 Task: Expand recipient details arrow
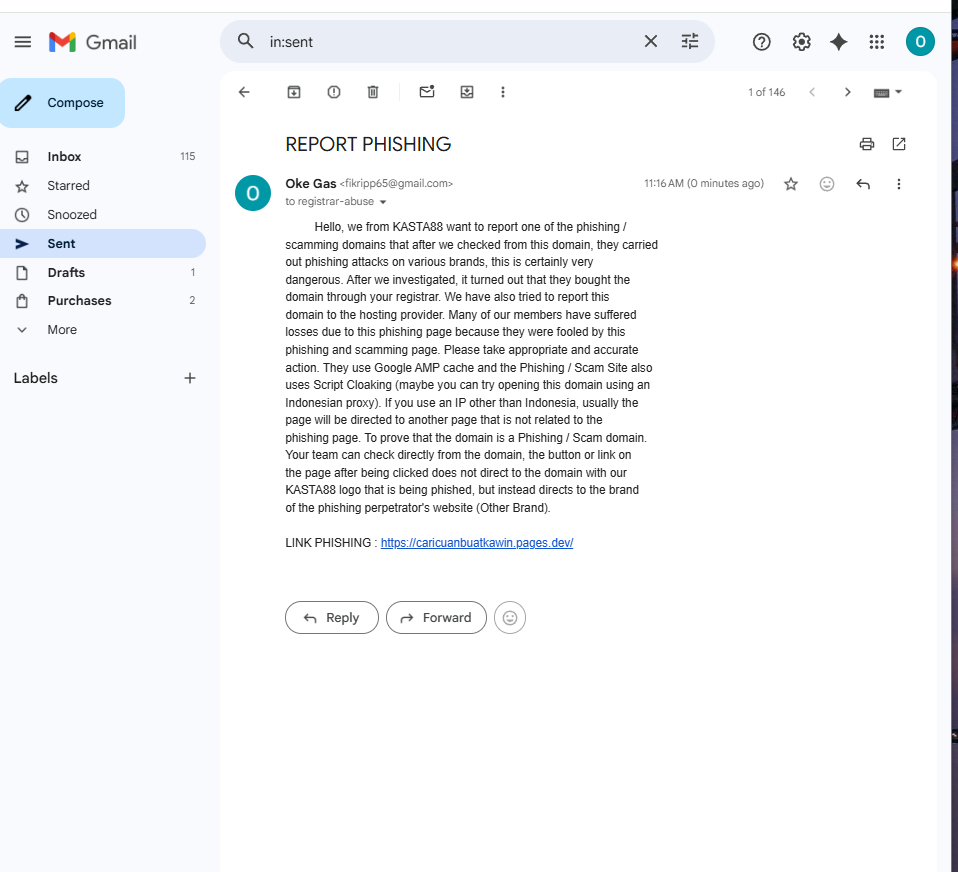pos(383,202)
